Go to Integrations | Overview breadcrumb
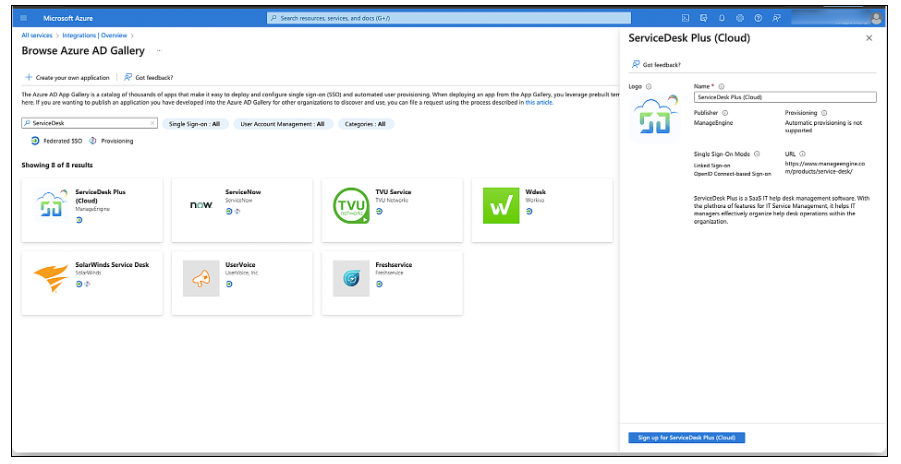This screenshot has height=464, width=901. tap(95, 36)
